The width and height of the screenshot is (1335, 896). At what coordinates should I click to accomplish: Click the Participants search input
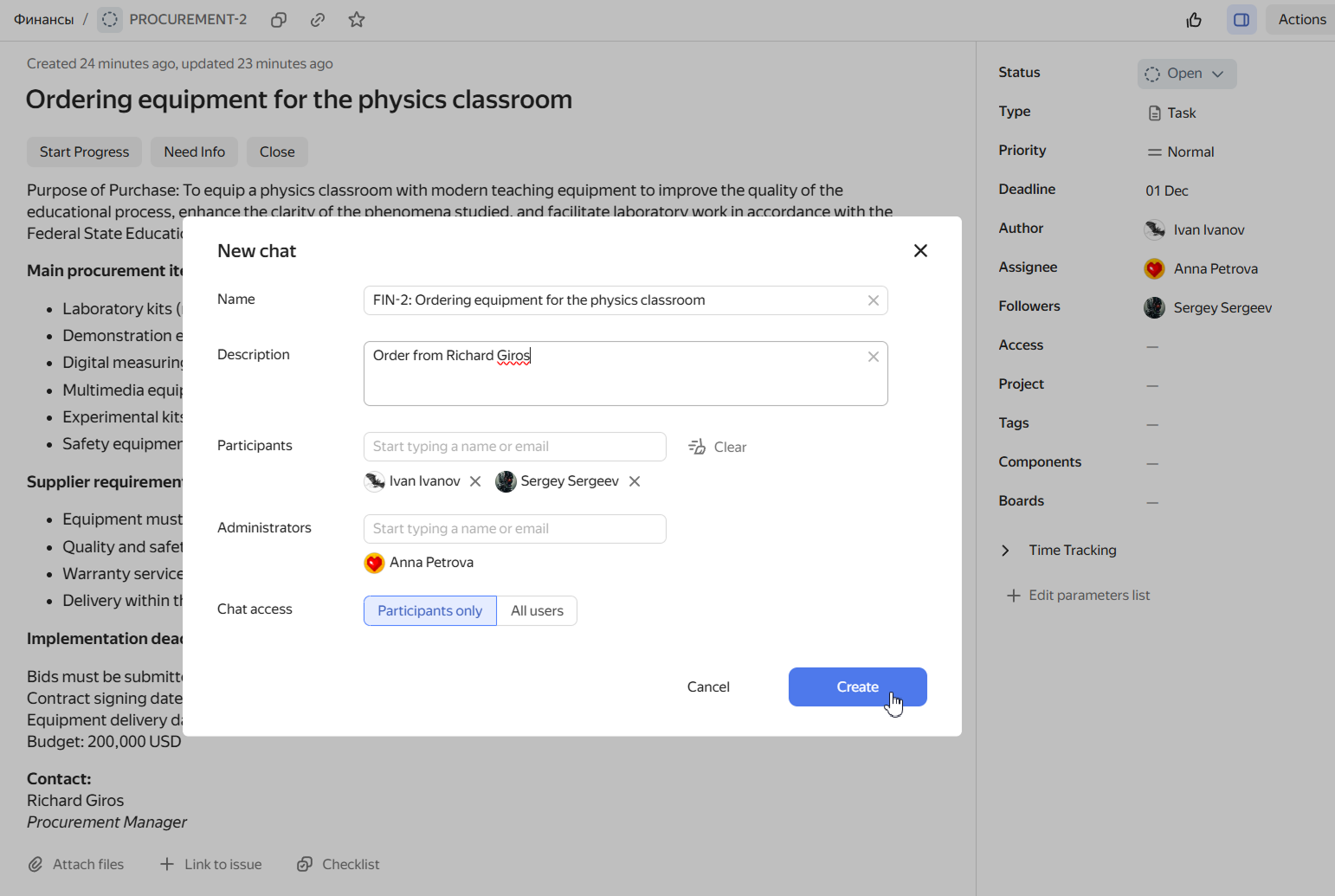pos(514,447)
